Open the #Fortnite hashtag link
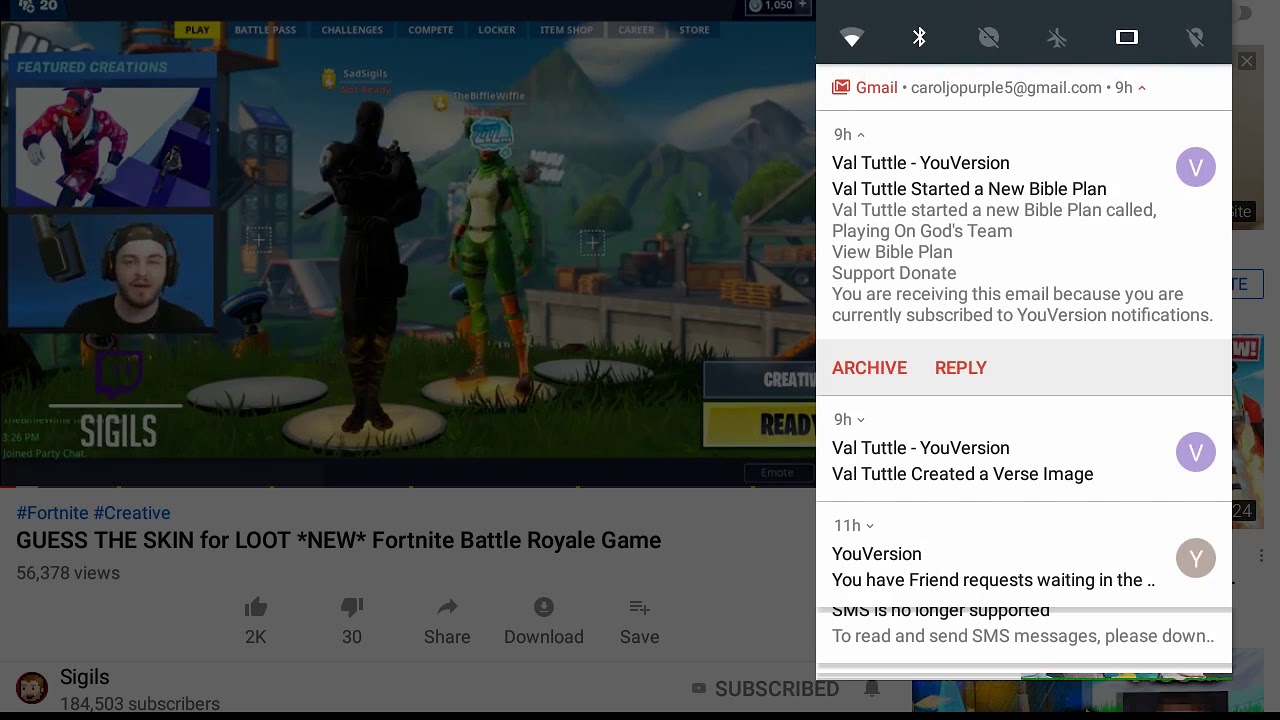Screen dimensions: 1280x720 click(52, 513)
